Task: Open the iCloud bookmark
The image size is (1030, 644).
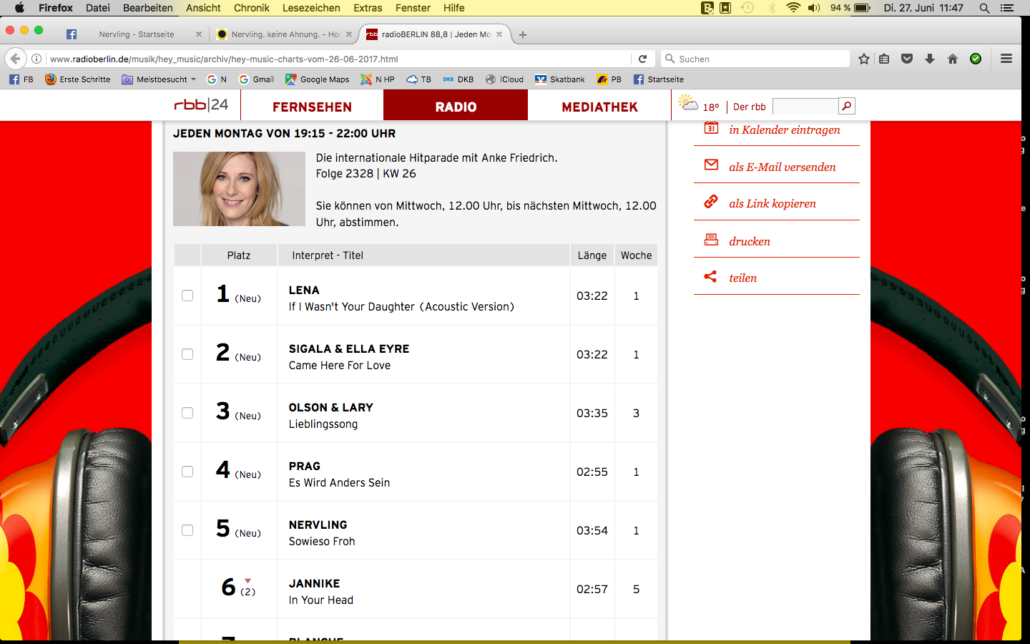Action: 504,79
